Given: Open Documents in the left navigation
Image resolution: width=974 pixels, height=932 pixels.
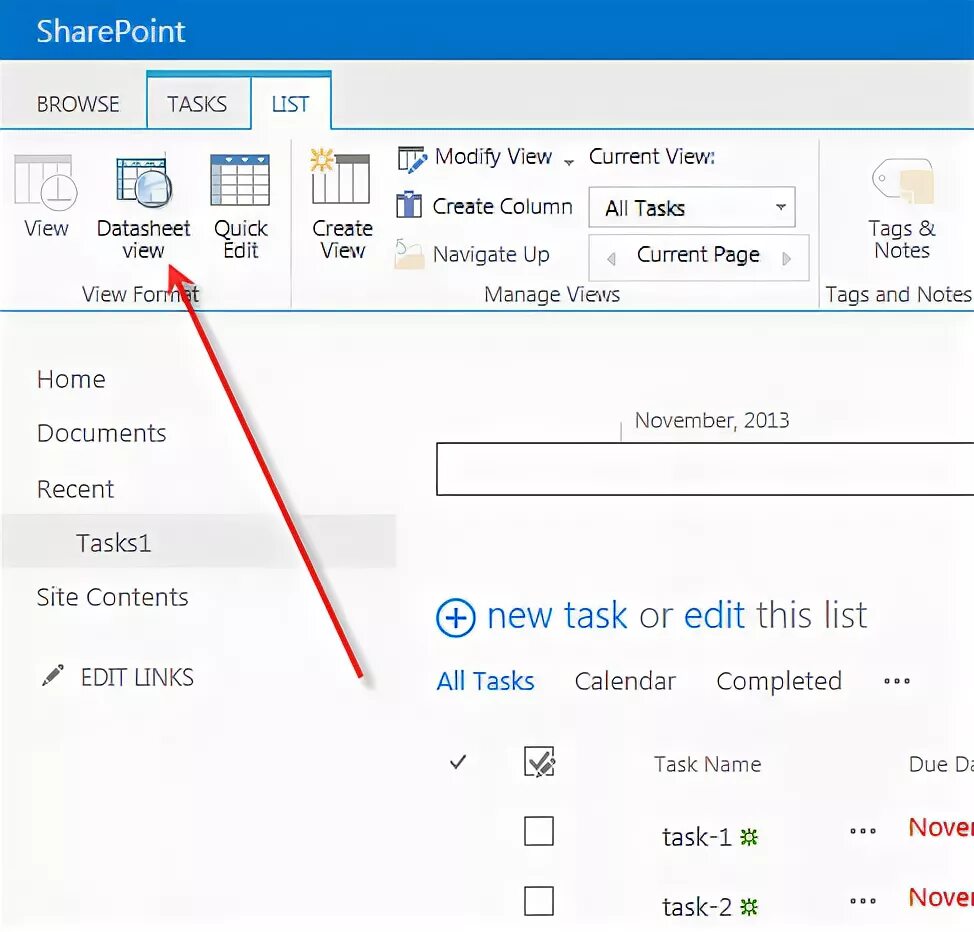Looking at the screenshot, I should coord(101,433).
